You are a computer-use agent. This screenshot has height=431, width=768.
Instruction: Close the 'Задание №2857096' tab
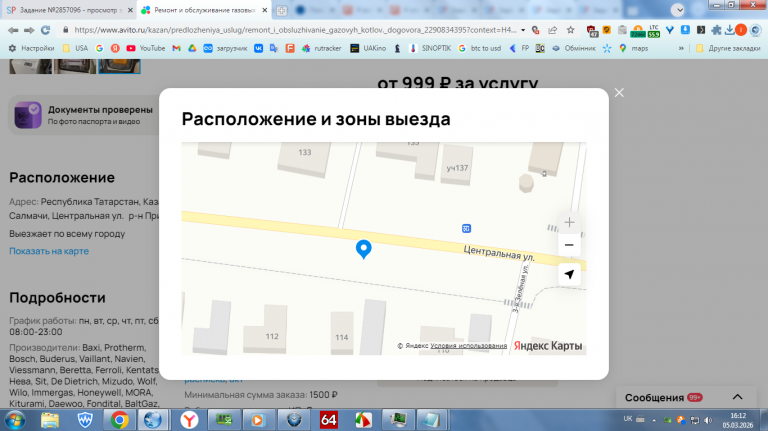(130, 10)
